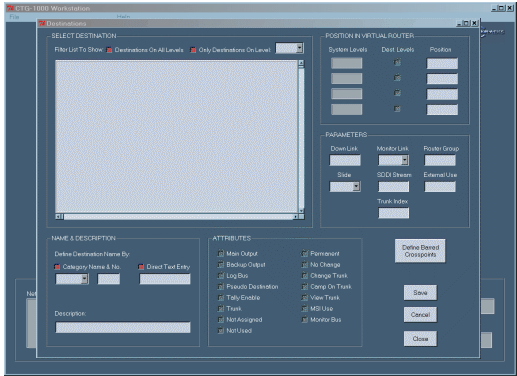Toggle fourth Dest Levels checkbox
This screenshot has width=517, height=376.
click(x=397, y=108)
